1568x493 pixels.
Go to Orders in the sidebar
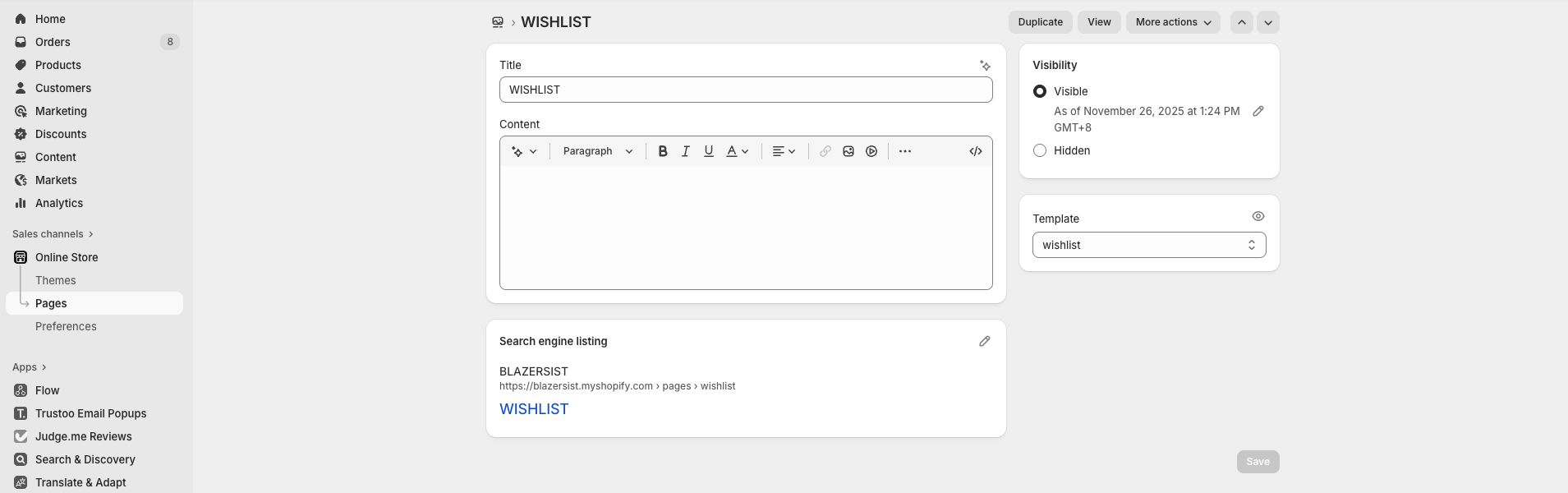point(53,42)
